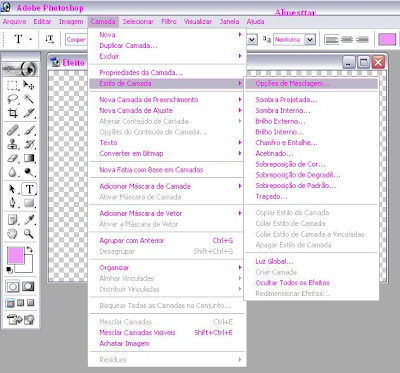
Task: Select the Dodge tool
Action: point(29,172)
